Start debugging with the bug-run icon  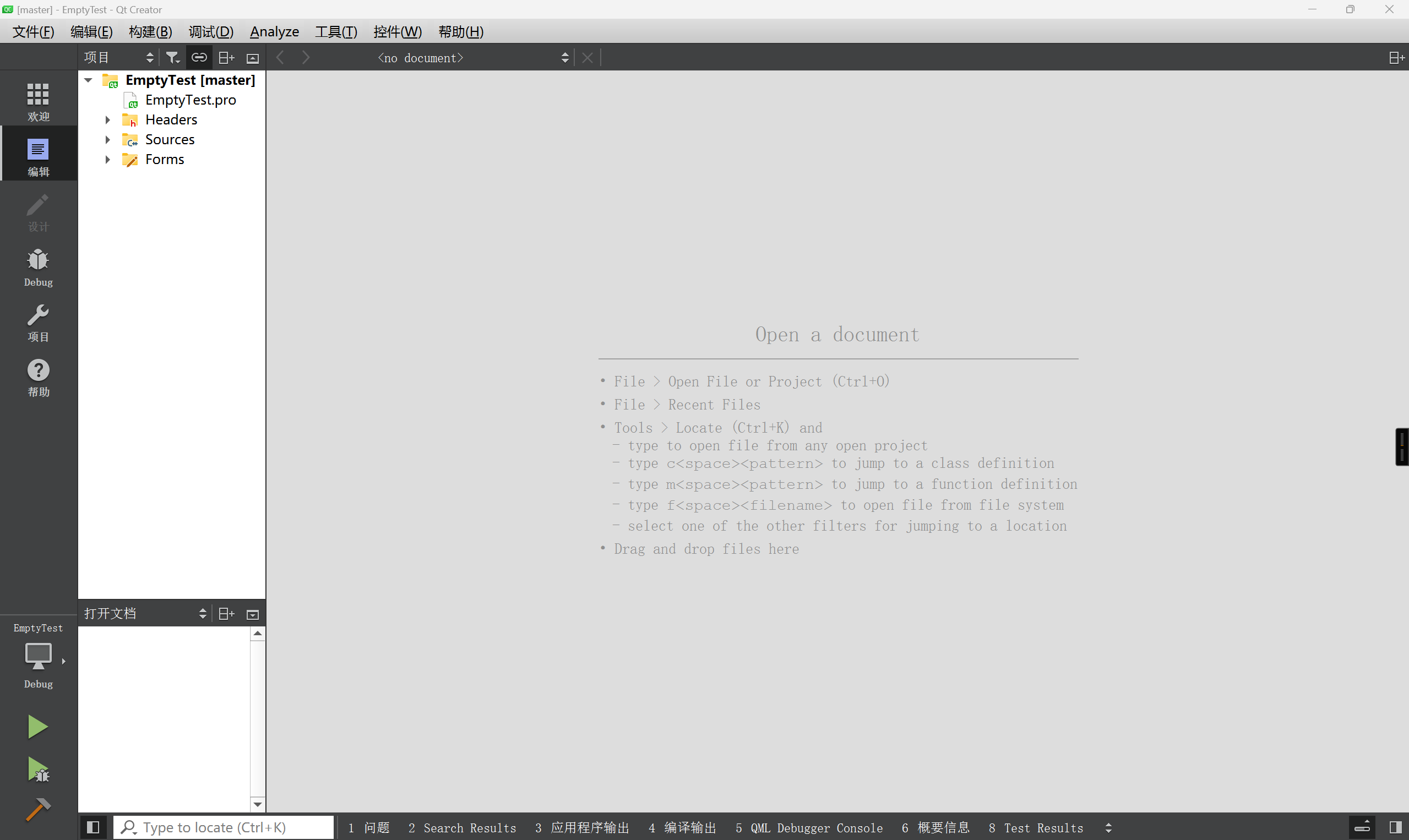[x=38, y=769]
